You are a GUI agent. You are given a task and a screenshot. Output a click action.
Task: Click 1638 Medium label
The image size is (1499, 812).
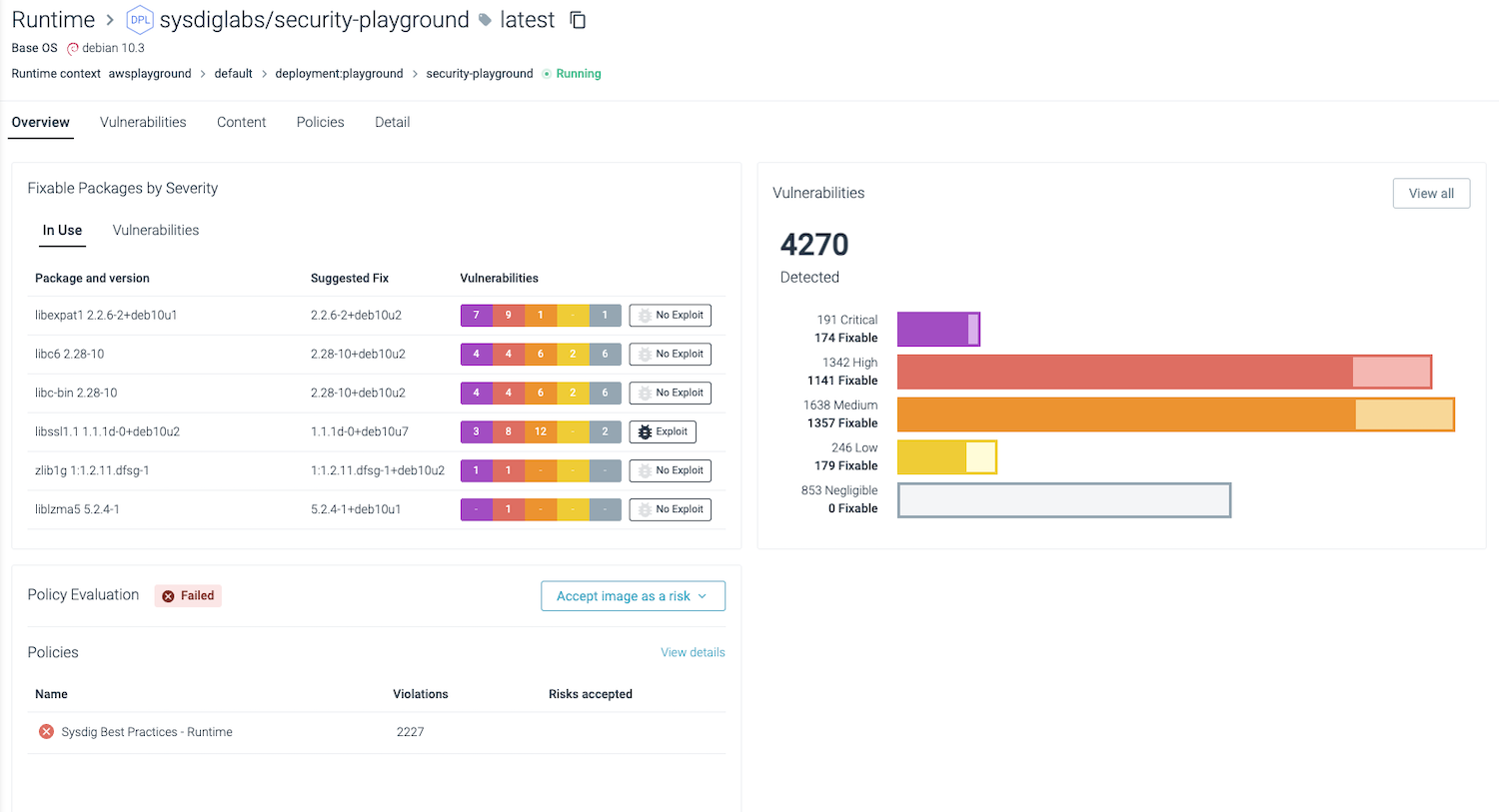pyautogui.click(x=840, y=406)
